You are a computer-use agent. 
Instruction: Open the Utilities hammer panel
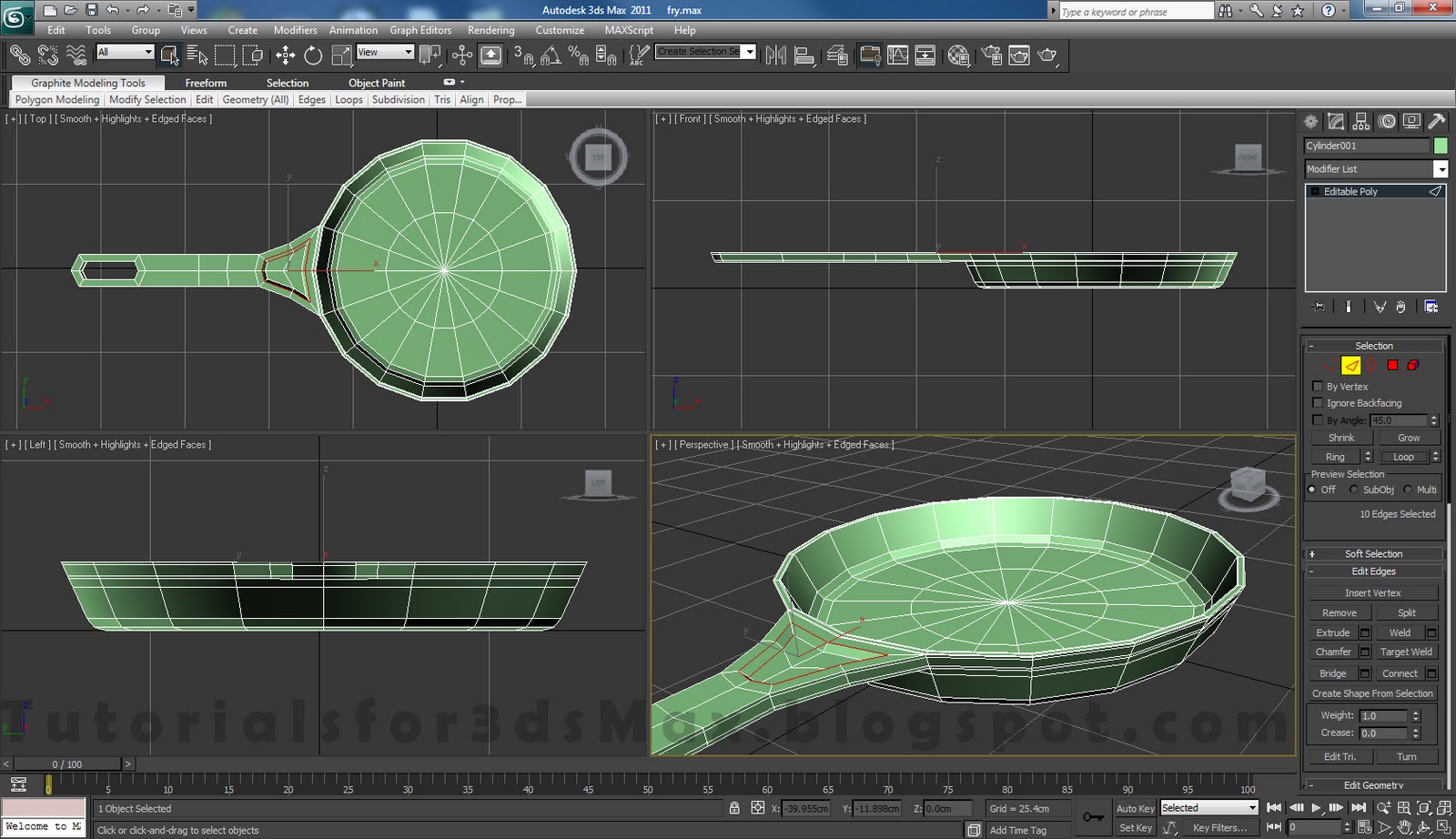[1437, 121]
